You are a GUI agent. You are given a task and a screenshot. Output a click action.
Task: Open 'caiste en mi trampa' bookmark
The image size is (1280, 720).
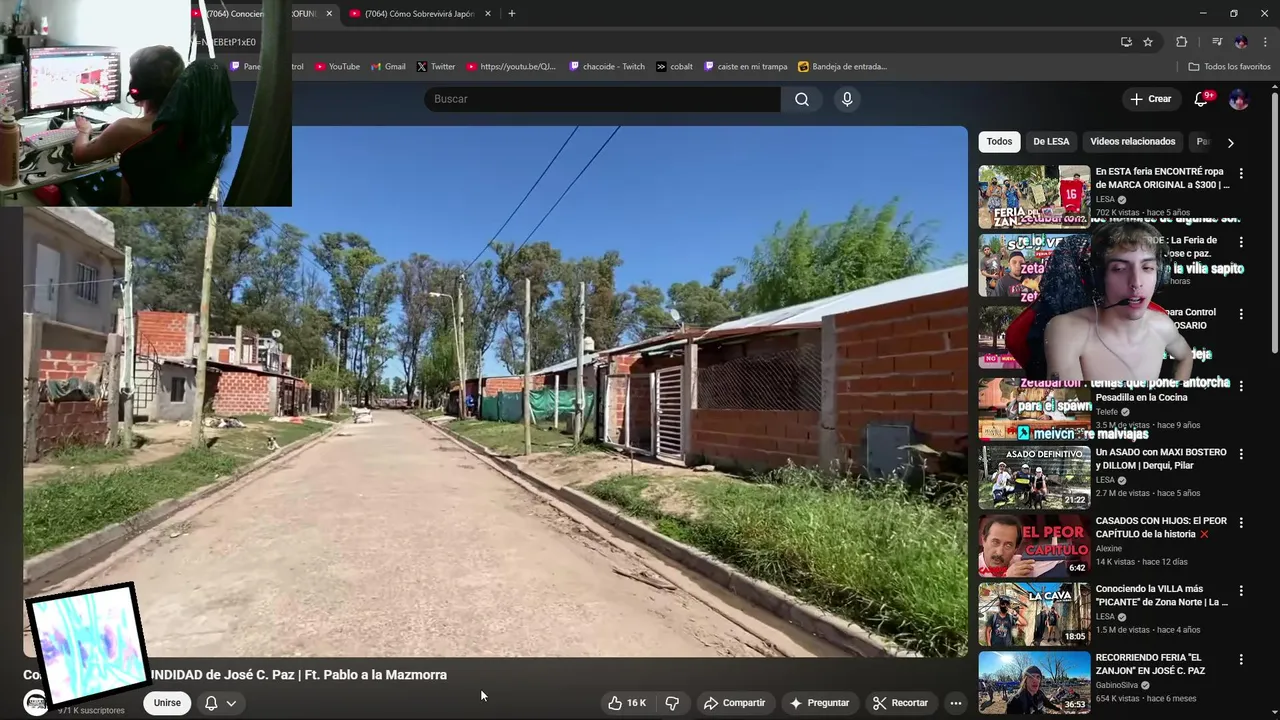(x=746, y=67)
